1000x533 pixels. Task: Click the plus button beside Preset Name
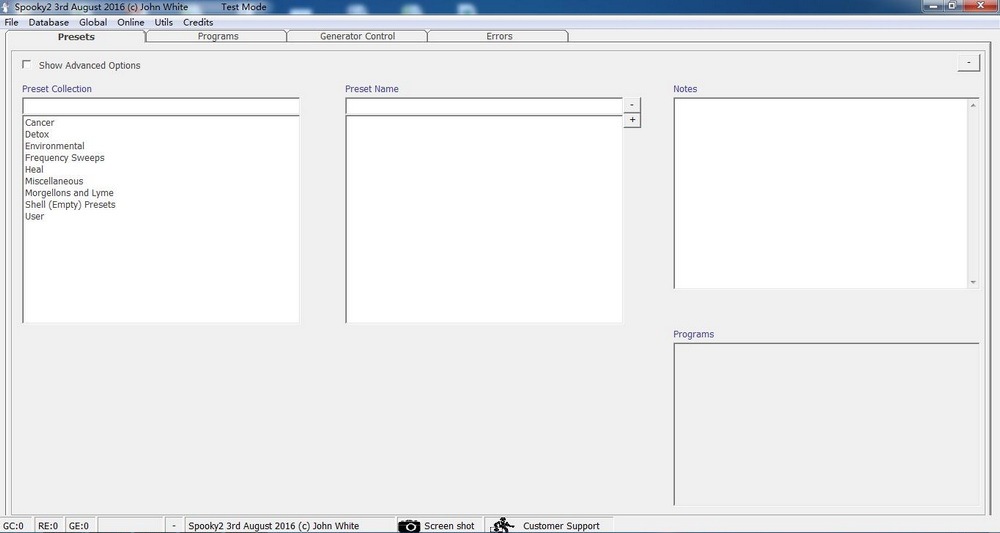click(x=632, y=120)
